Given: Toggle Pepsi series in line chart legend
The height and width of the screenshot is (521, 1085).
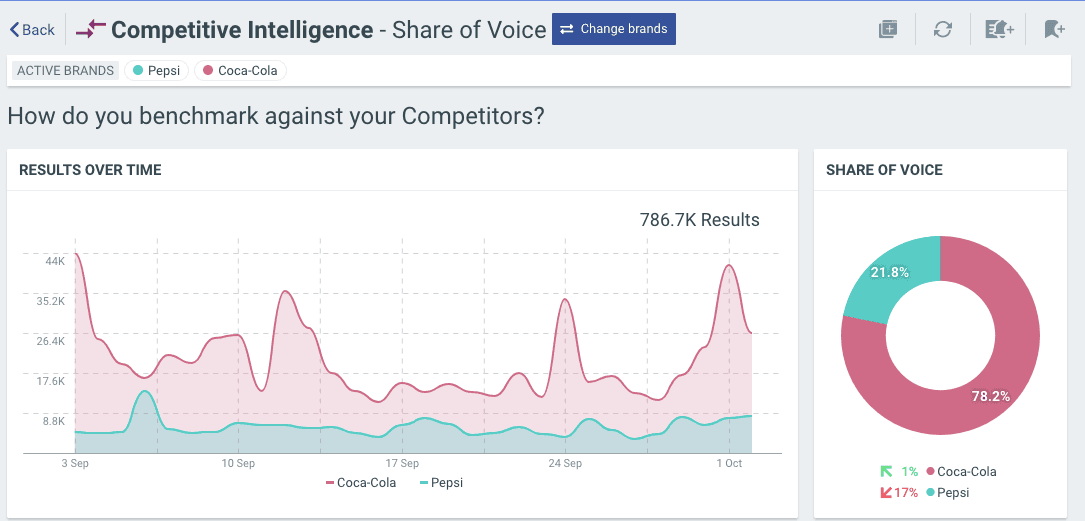Looking at the screenshot, I should 440,483.
